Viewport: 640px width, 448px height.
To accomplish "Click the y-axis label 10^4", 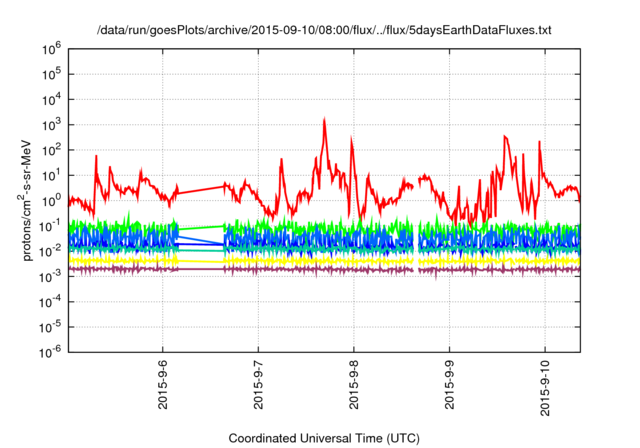I will click(51, 100).
